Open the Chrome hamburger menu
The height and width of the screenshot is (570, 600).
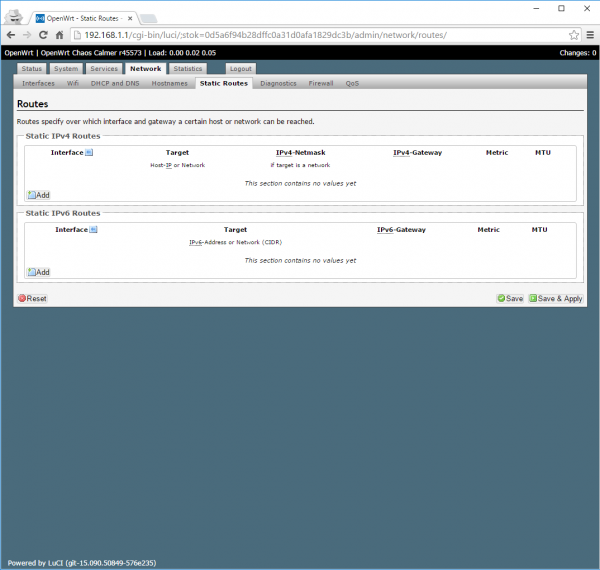point(590,35)
